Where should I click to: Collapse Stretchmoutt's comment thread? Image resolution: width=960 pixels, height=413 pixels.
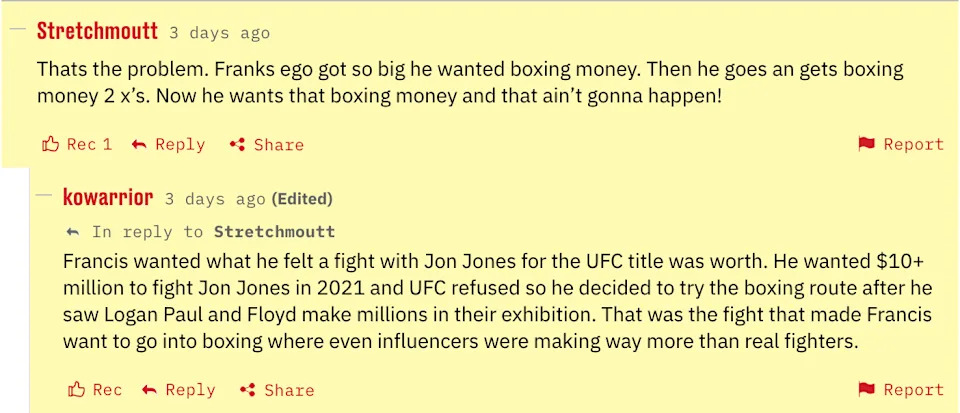(17, 30)
